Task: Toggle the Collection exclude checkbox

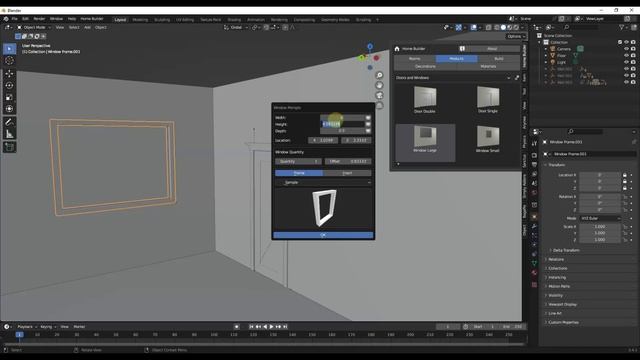Action: 620,42
